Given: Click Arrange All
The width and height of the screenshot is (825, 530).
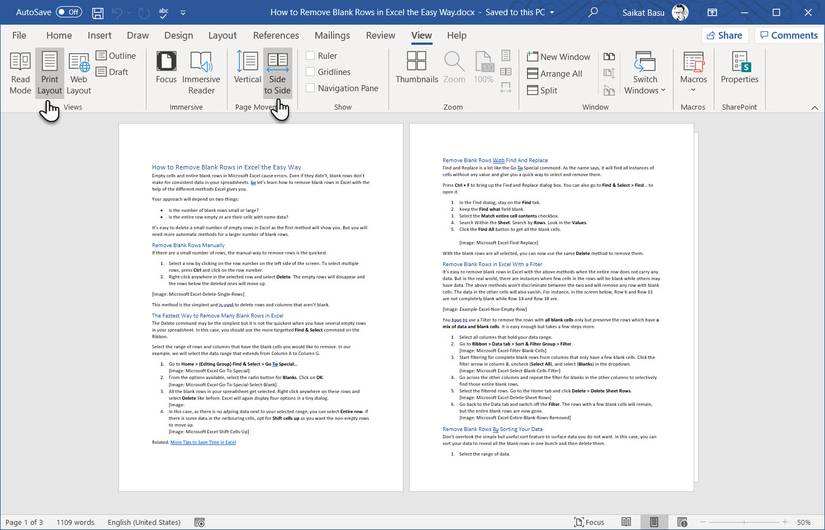Looking at the screenshot, I should click(555, 73).
